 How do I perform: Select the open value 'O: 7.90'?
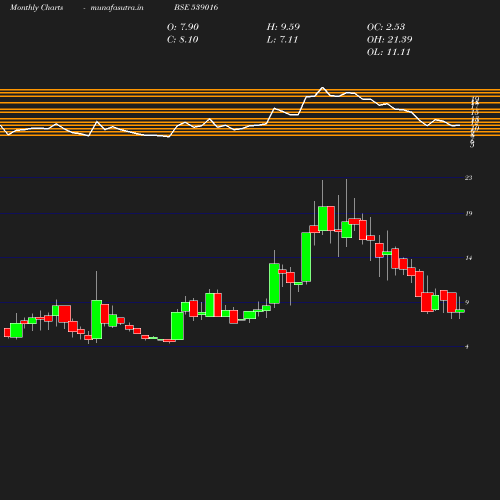183,27
